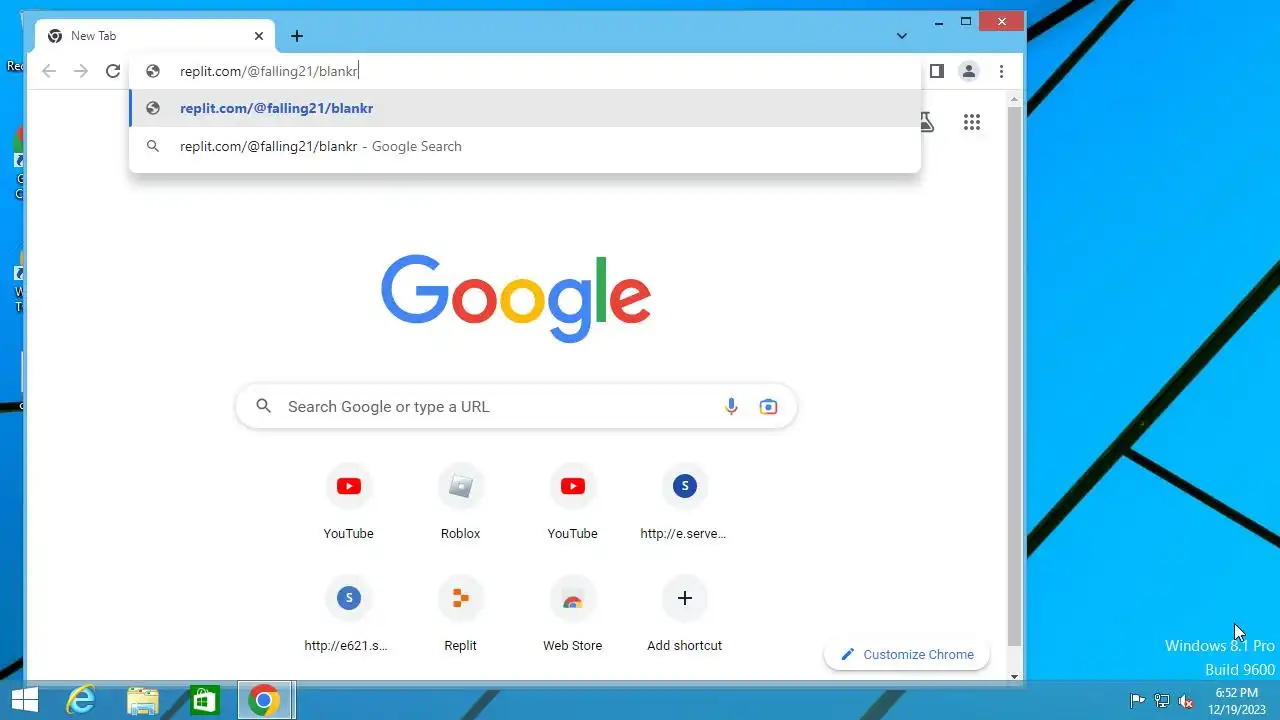Click the scrollbar up arrow
1280x720 pixels.
click(x=1015, y=98)
